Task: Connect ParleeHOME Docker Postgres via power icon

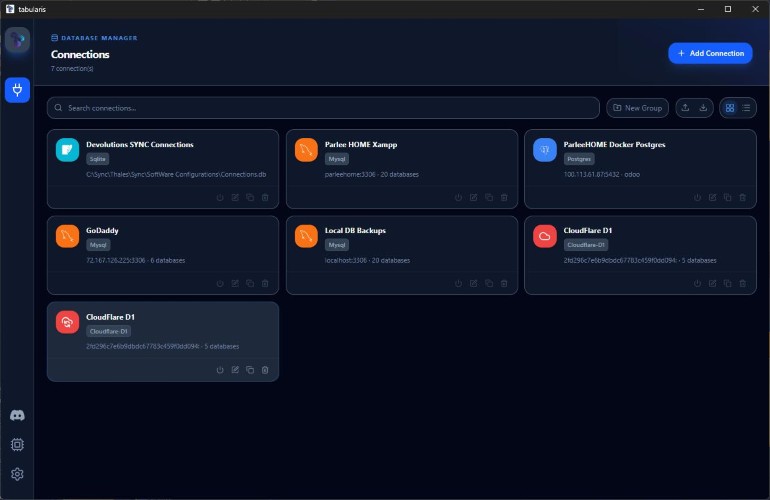Action: 697,197
